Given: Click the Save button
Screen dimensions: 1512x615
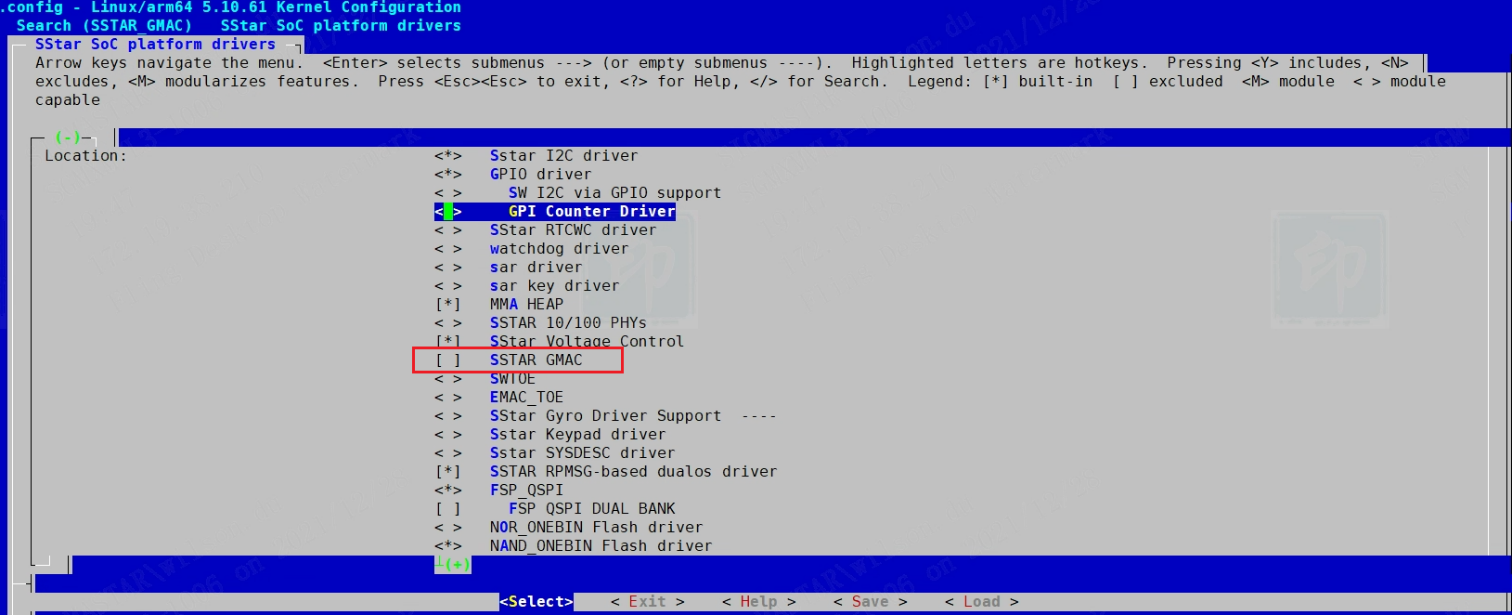Looking at the screenshot, I should 870,602.
